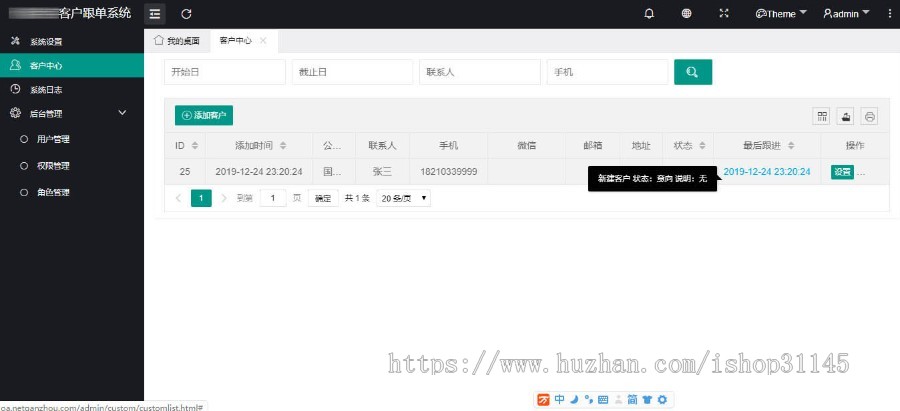Open 系统日志 in the sidebar

coord(72,90)
